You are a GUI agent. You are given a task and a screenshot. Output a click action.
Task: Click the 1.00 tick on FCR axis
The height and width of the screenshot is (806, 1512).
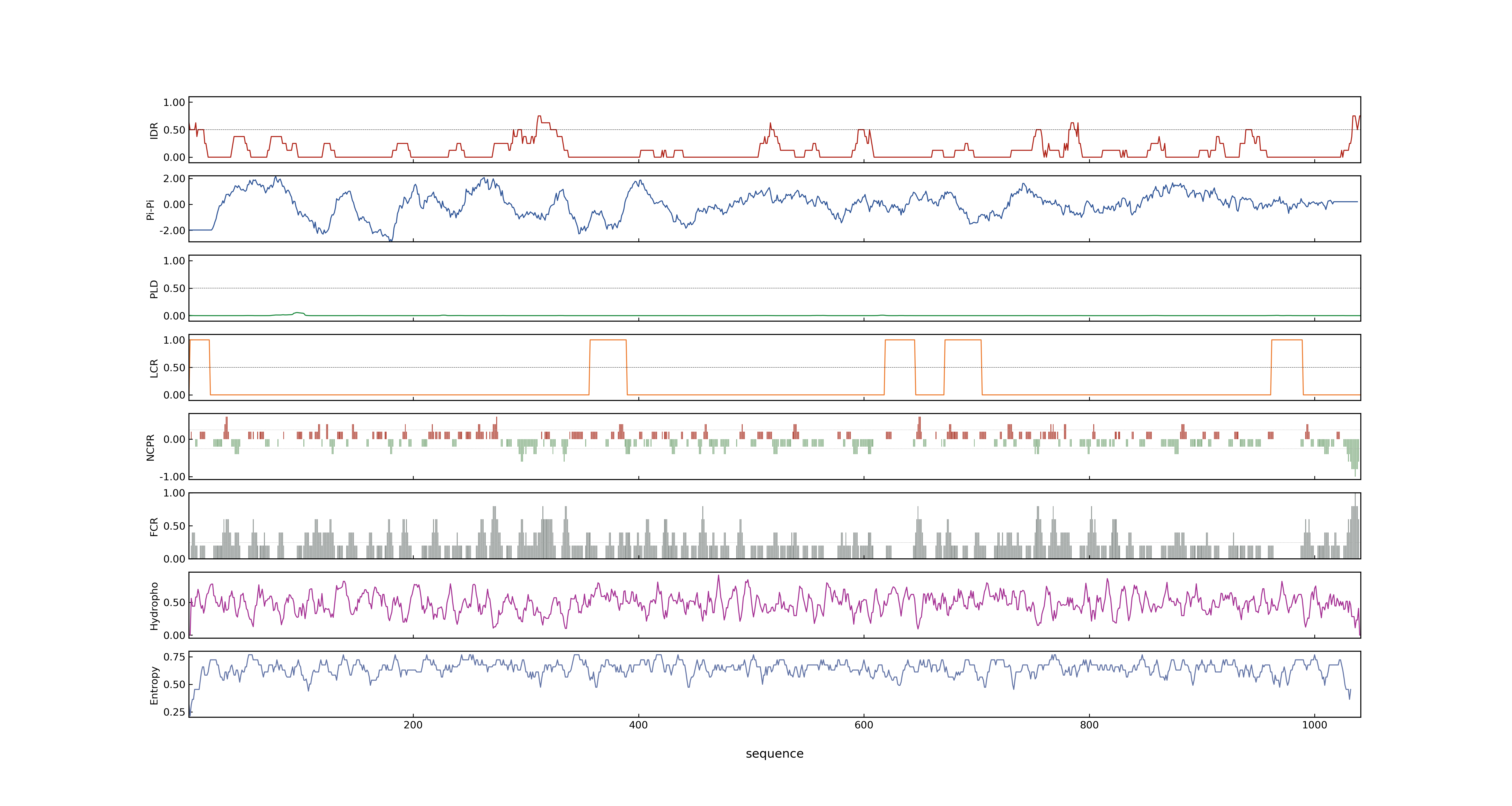[x=174, y=493]
